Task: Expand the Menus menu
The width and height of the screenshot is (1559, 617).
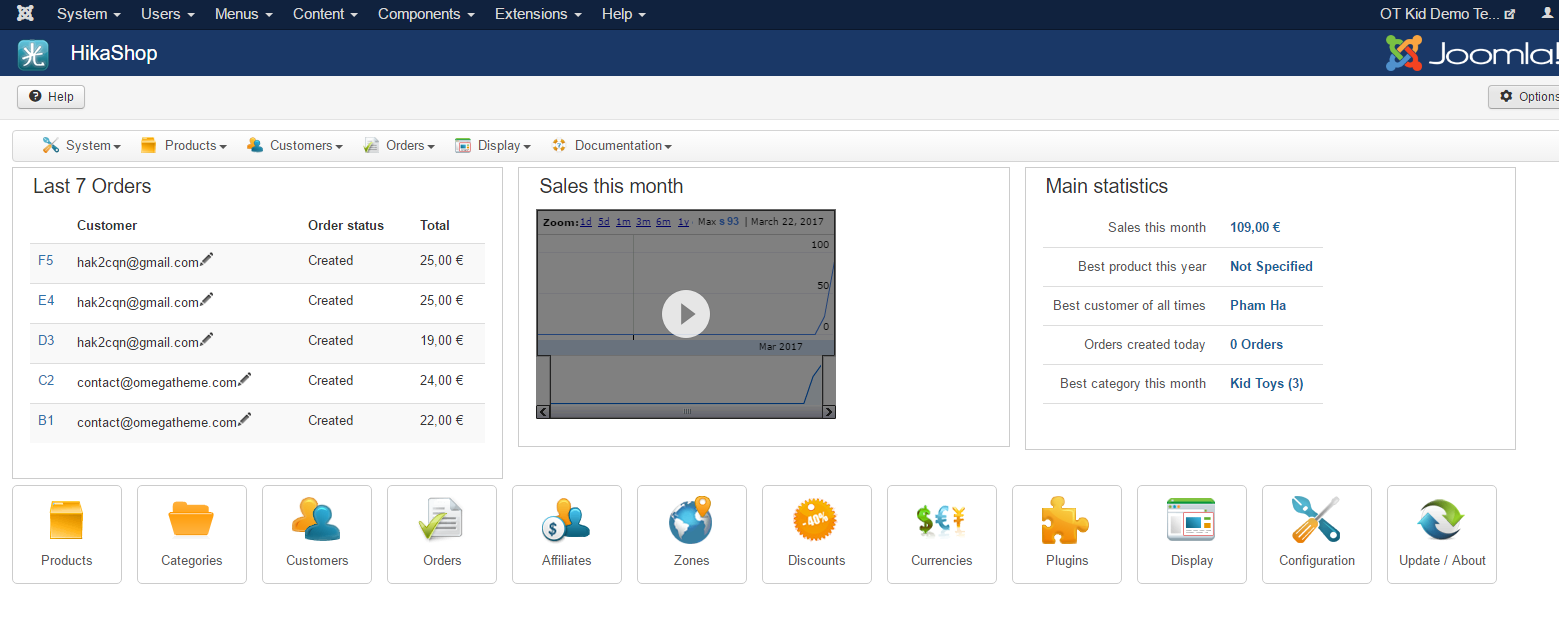Action: (244, 14)
